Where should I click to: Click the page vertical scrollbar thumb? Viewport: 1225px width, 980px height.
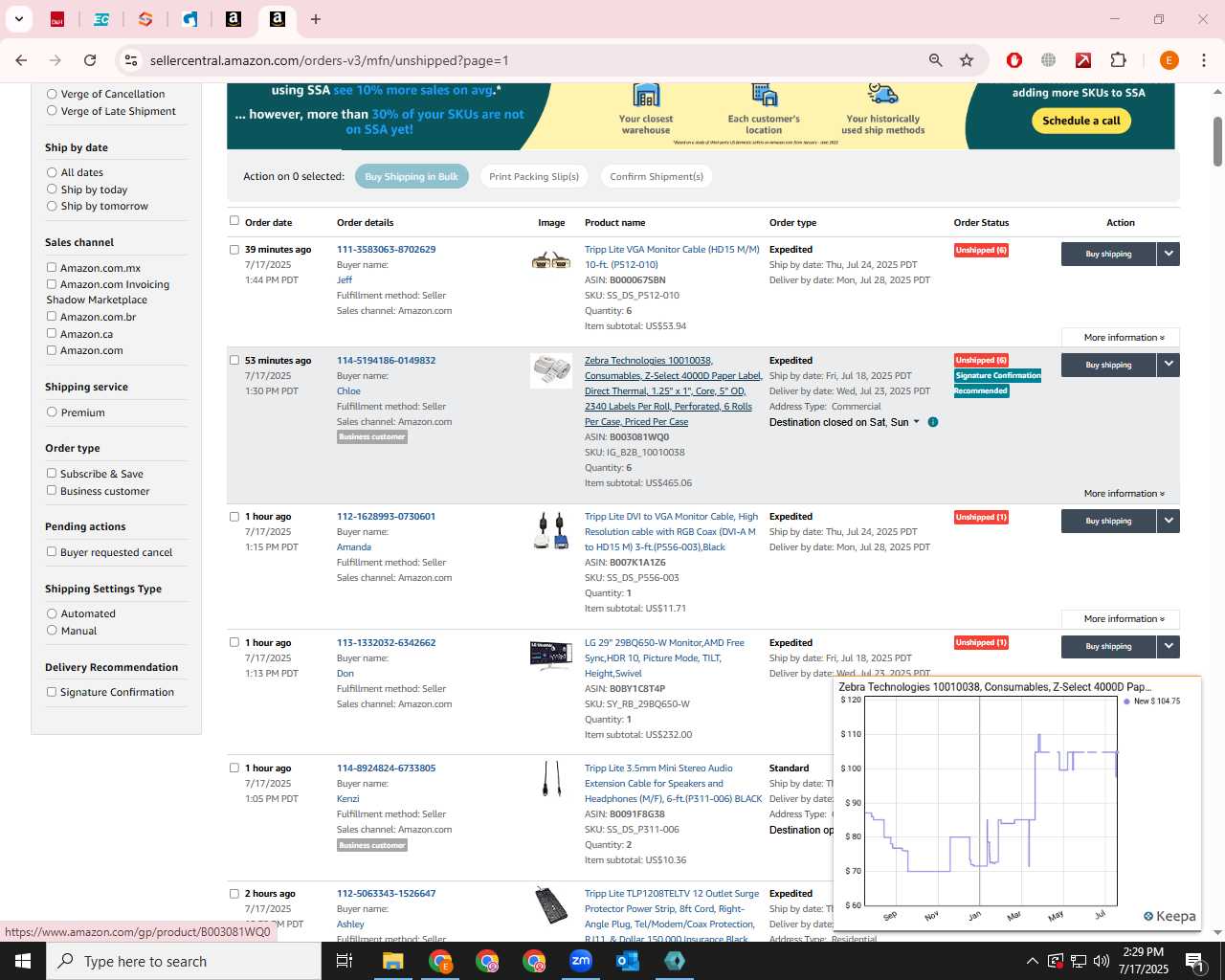(x=1217, y=142)
